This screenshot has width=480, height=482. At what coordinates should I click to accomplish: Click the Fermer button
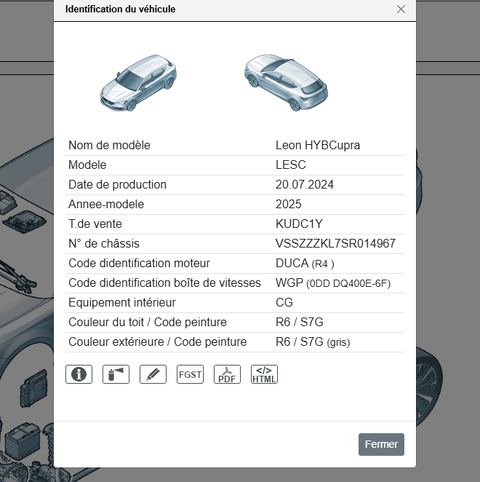coord(381,444)
